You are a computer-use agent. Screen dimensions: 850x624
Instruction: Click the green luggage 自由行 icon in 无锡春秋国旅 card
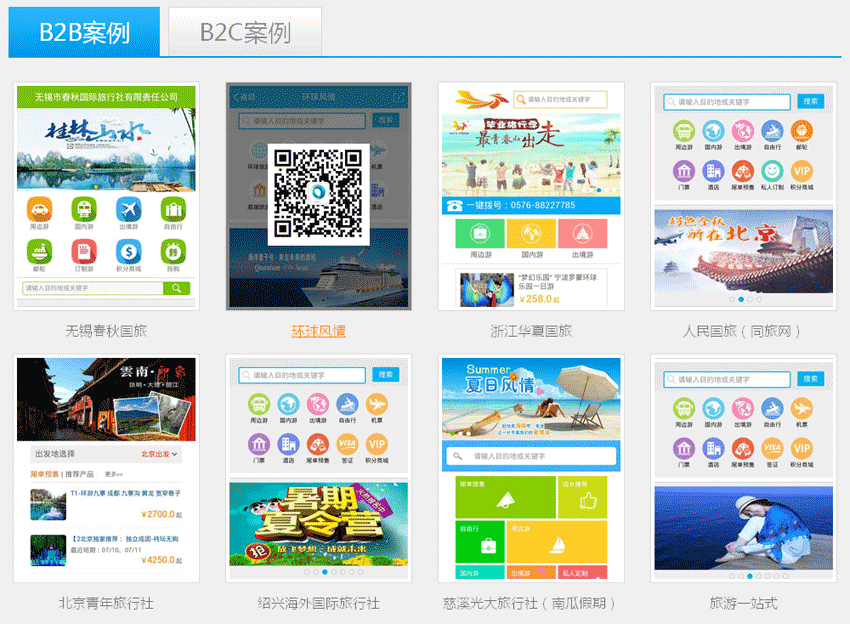pyautogui.click(x=173, y=209)
